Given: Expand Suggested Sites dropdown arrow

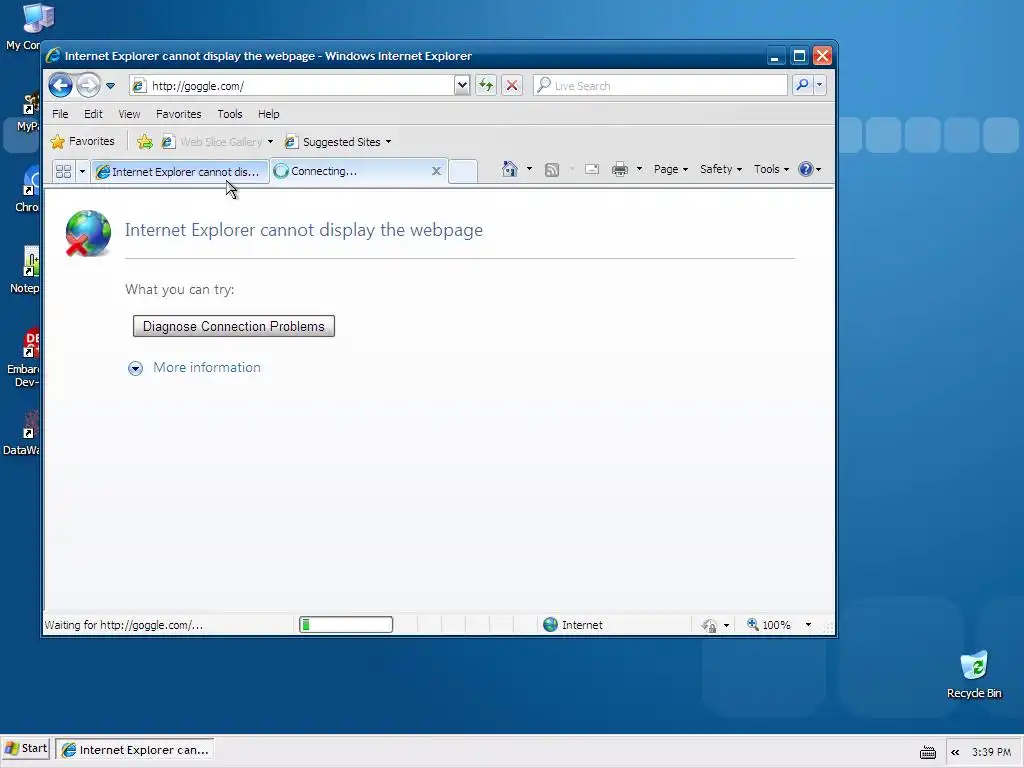Looking at the screenshot, I should coord(388,142).
